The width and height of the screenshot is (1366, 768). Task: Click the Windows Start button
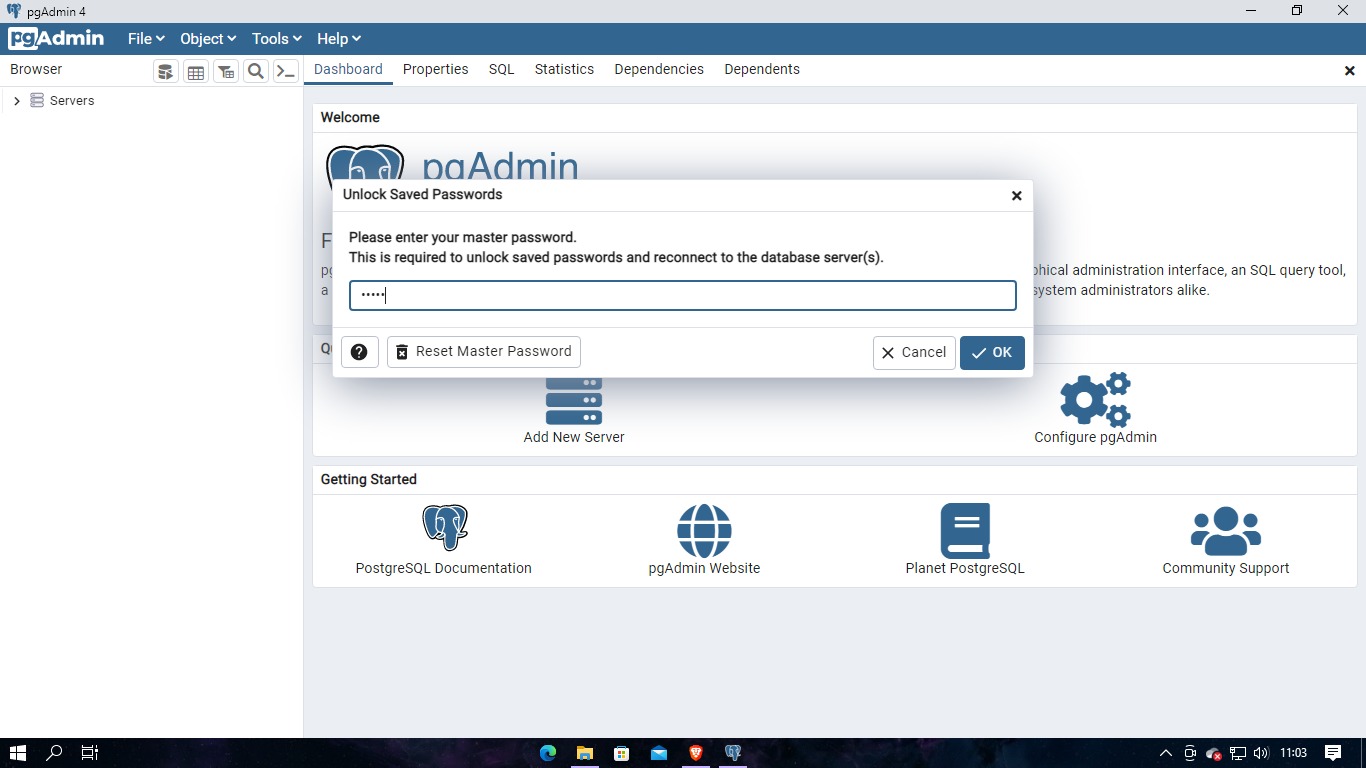(x=18, y=753)
